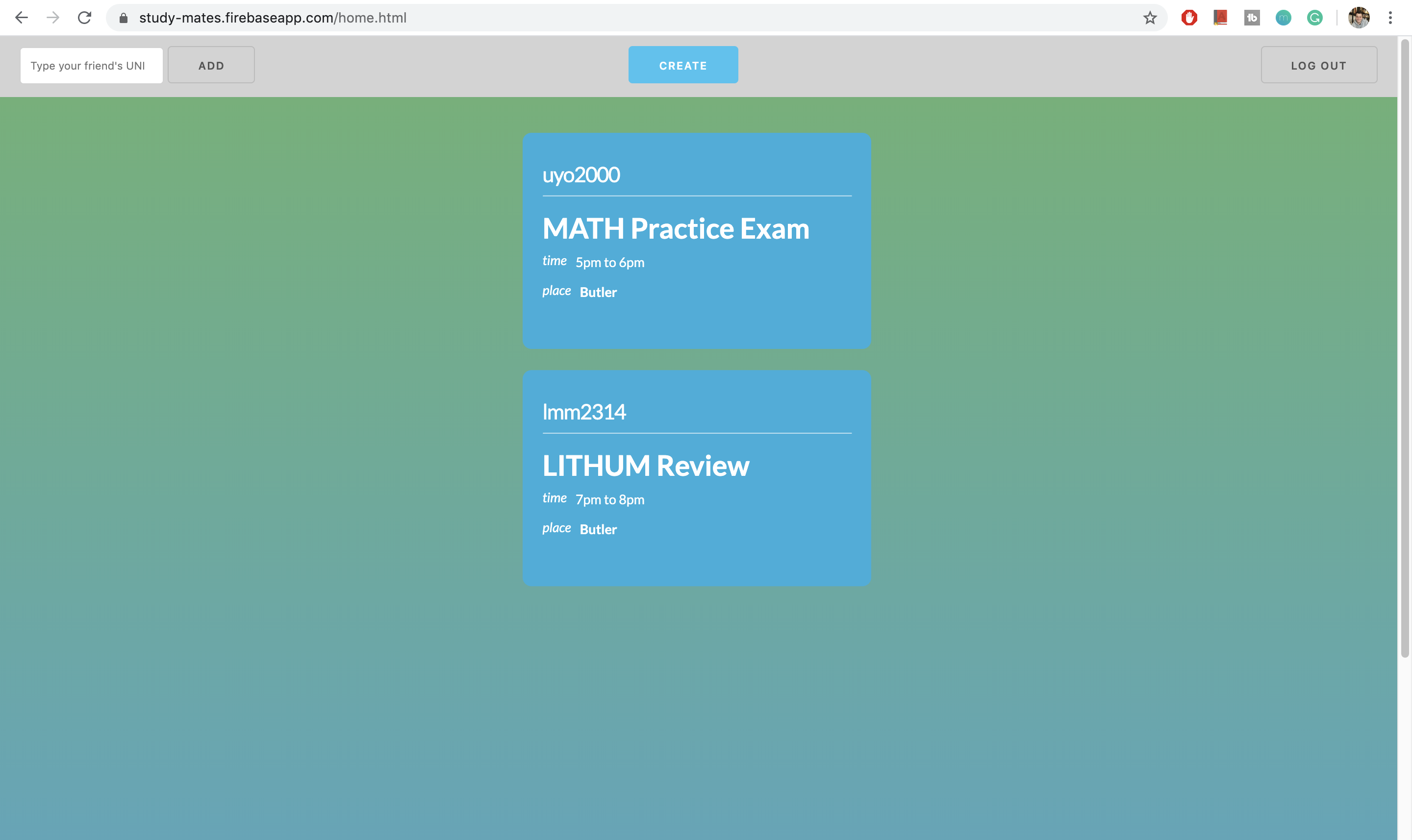Viewport: 1412px width, 840px height.
Task: Click the MATH Practice Exam card title
Action: pos(676,229)
